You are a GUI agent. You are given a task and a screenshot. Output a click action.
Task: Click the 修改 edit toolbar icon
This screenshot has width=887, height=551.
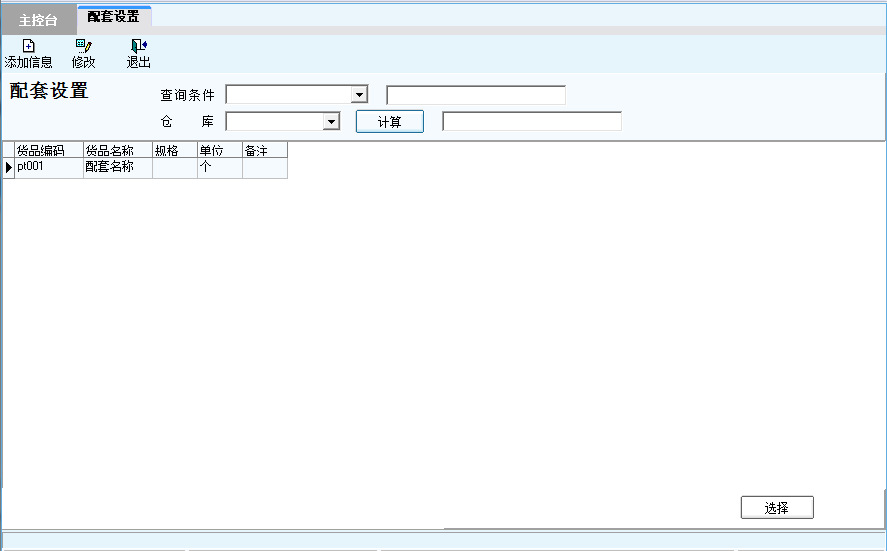(84, 54)
